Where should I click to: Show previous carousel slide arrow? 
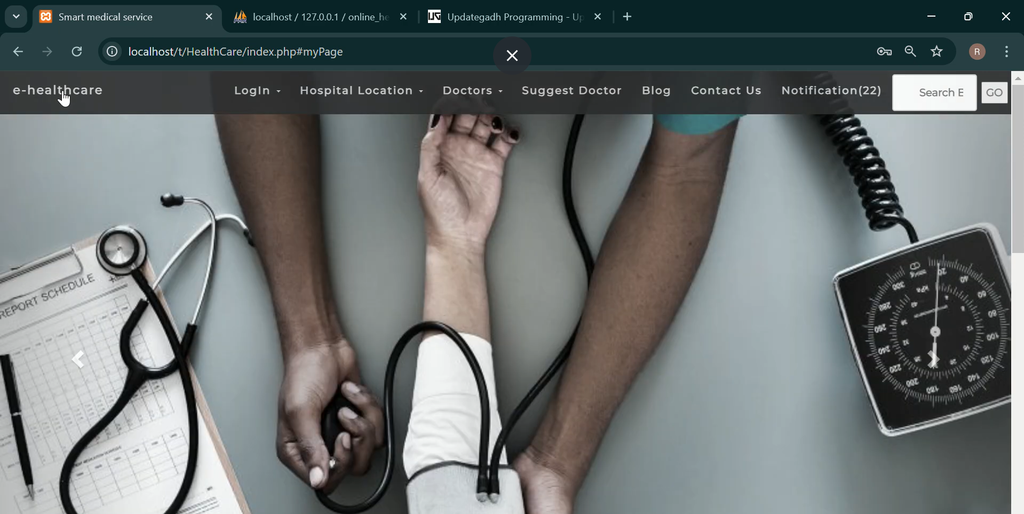(78, 359)
